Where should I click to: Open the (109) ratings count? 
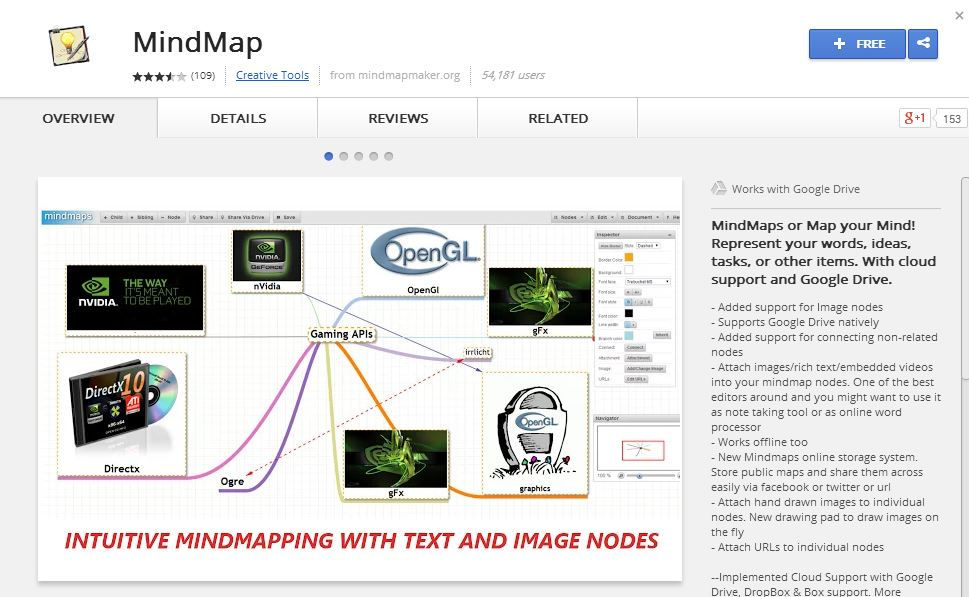(203, 75)
